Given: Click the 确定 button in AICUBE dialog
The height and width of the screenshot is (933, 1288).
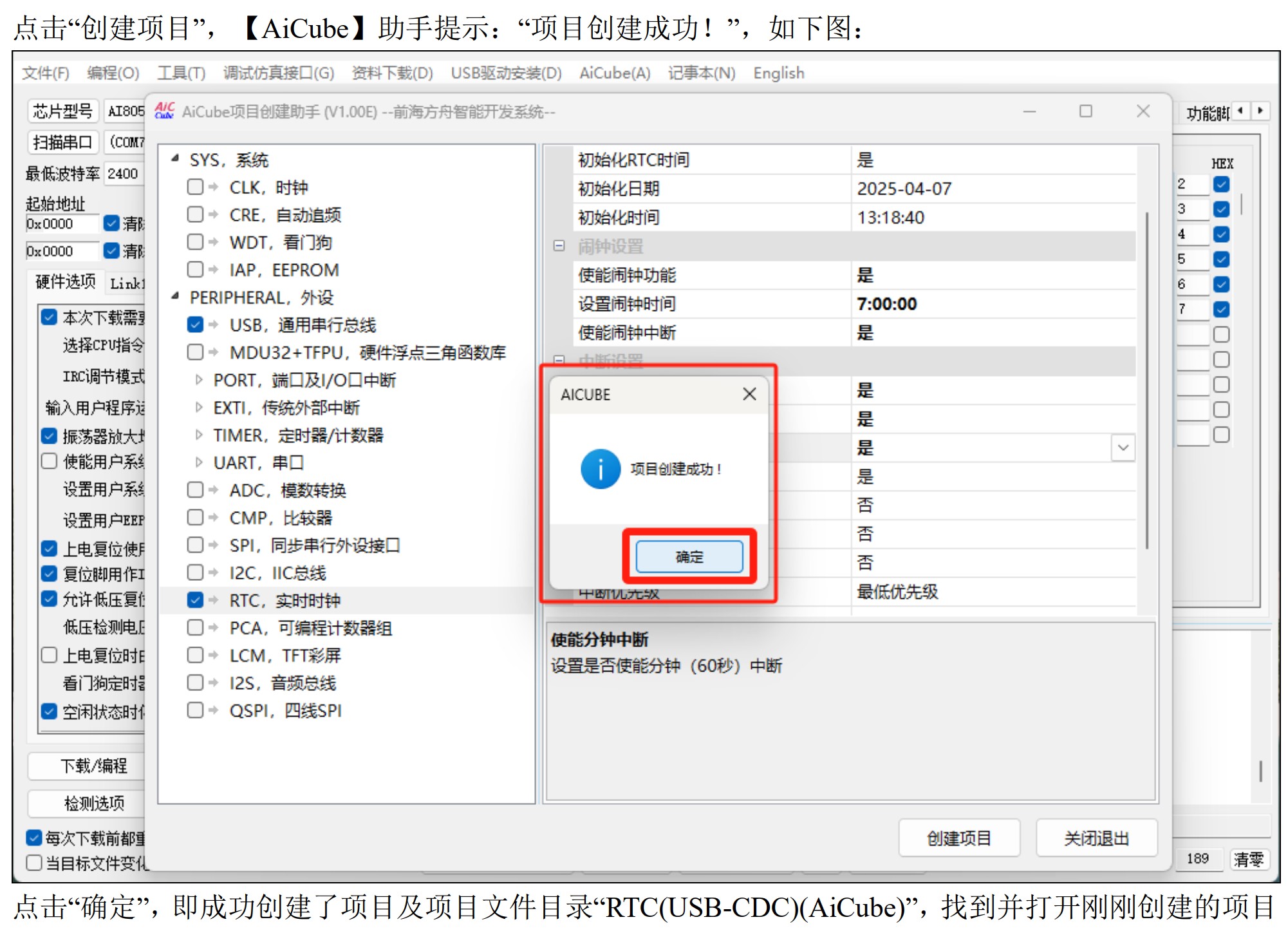Looking at the screenshot, I should point(689,556).
